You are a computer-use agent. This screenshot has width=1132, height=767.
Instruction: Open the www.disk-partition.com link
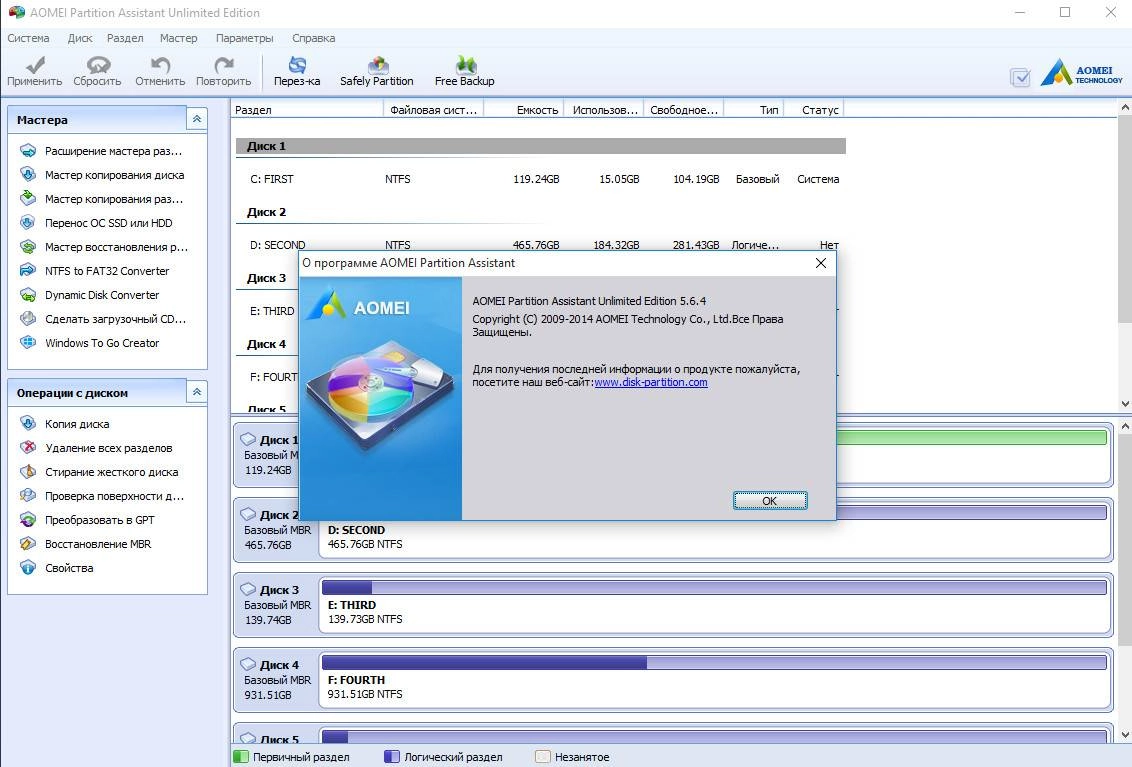[x=650, y=382]
